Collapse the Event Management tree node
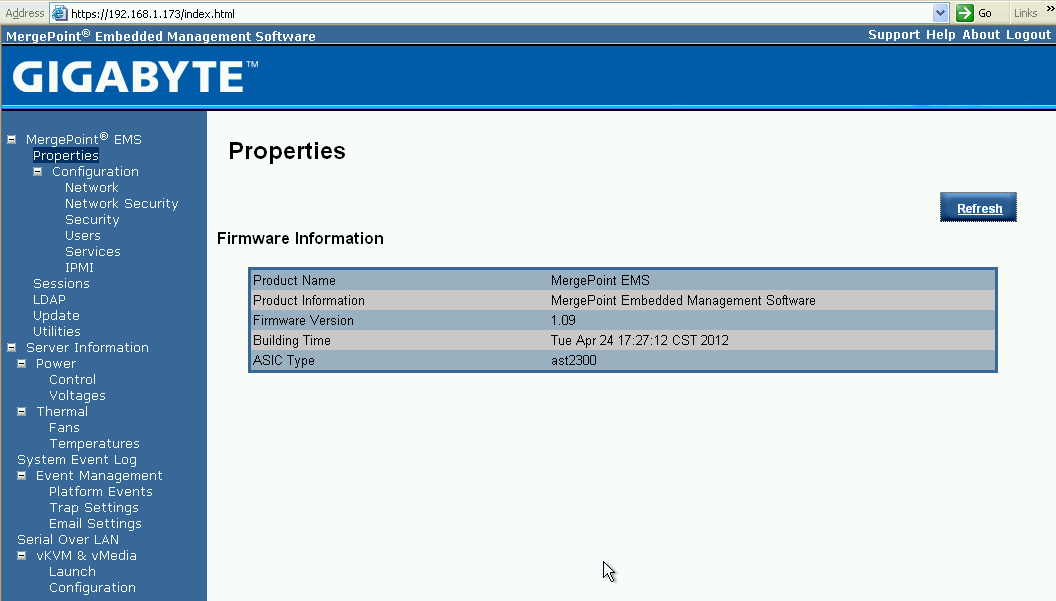 tap(22, 476)
